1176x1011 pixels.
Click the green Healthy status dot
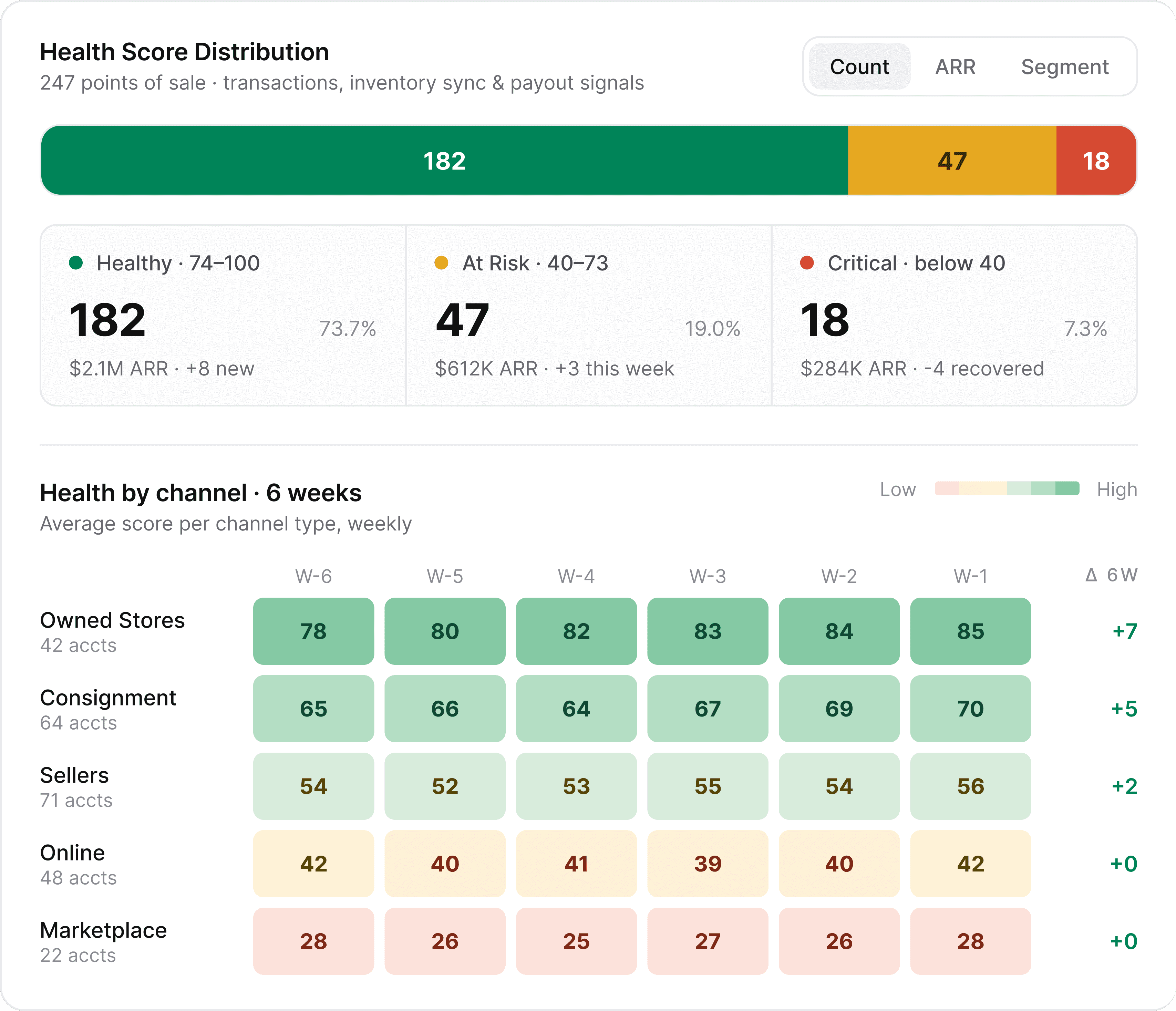[76, 263]
